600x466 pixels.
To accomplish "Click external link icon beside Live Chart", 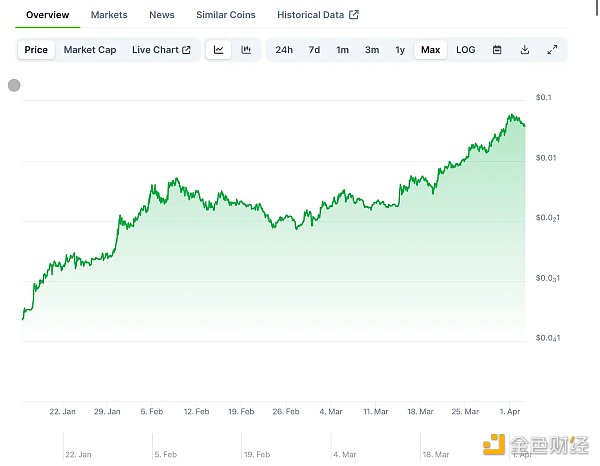I will click(x=186, y=49).
